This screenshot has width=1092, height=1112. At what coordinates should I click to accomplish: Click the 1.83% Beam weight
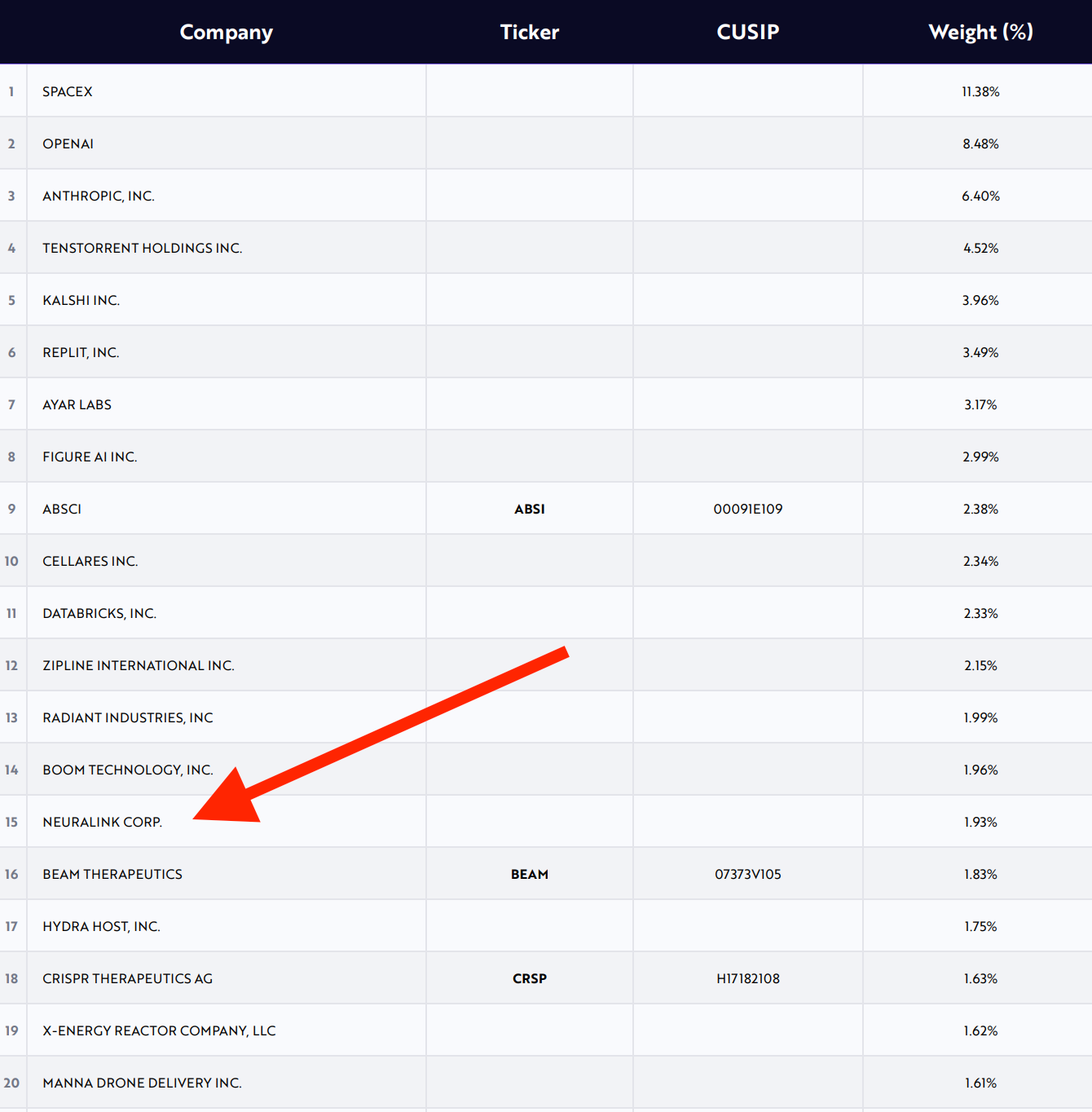pyautogui.click(x=980, y=874)
